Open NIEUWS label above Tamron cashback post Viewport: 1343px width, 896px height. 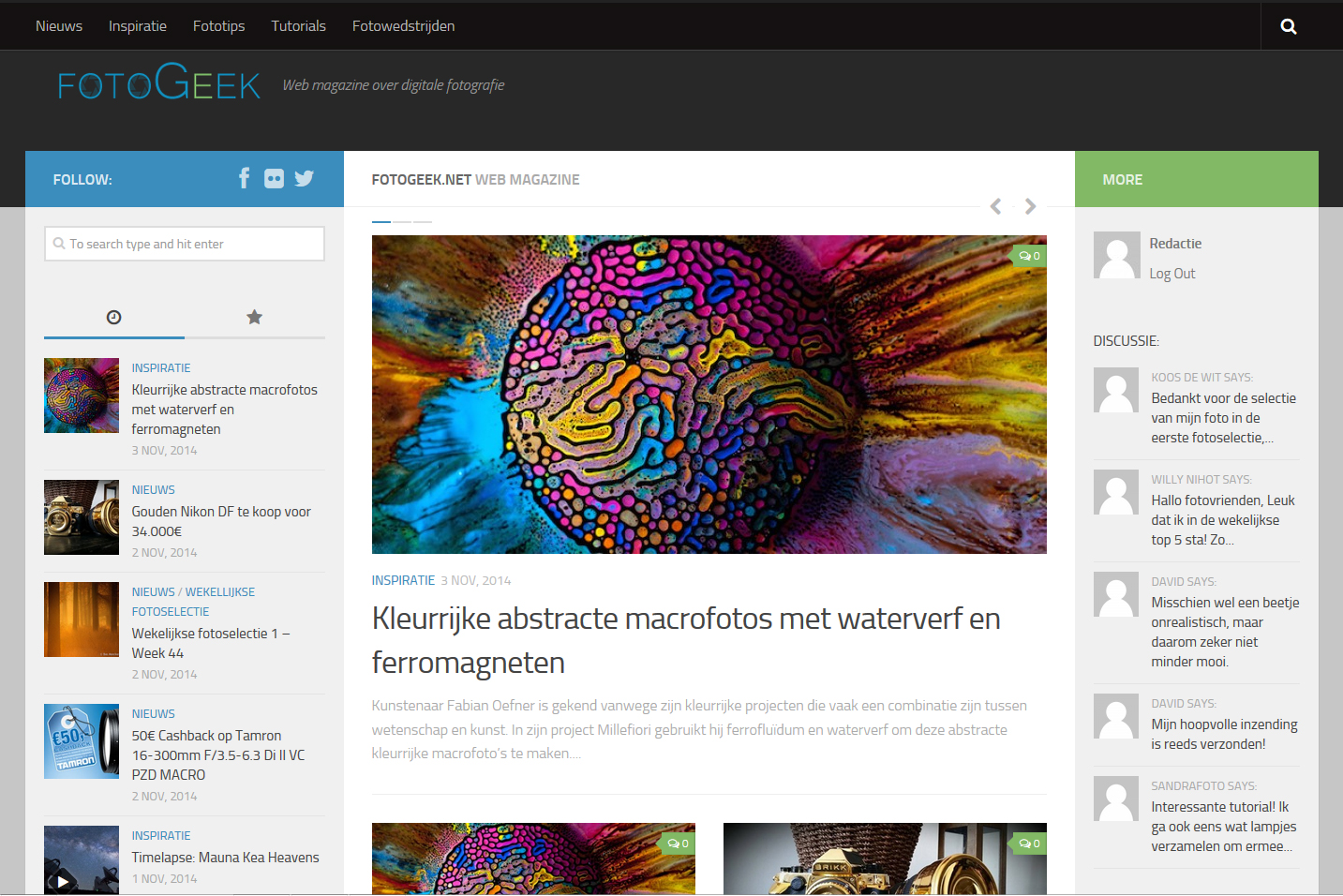(x=154, y=714)
